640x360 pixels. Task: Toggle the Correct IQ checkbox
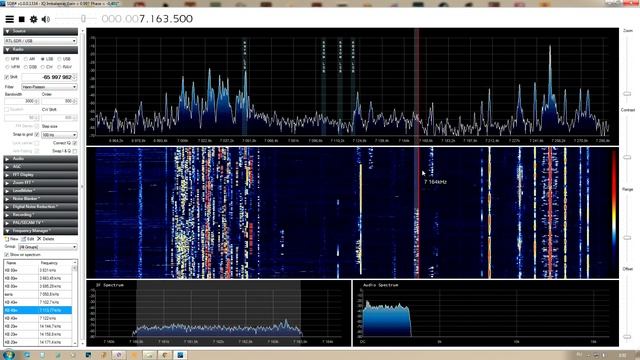coord(75,143)
